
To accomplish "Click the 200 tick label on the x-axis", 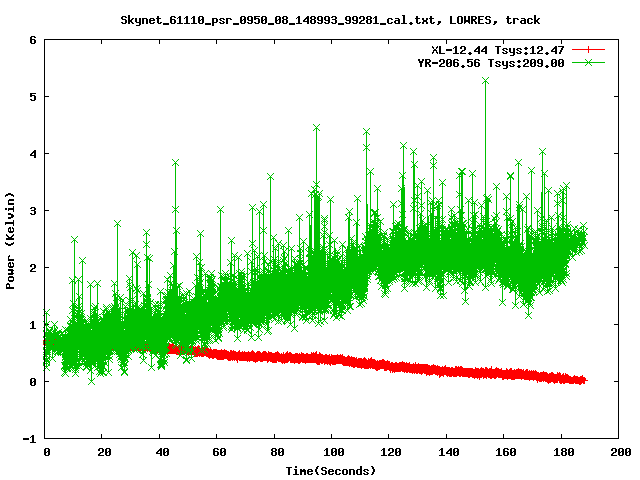I will pos(618,453).
